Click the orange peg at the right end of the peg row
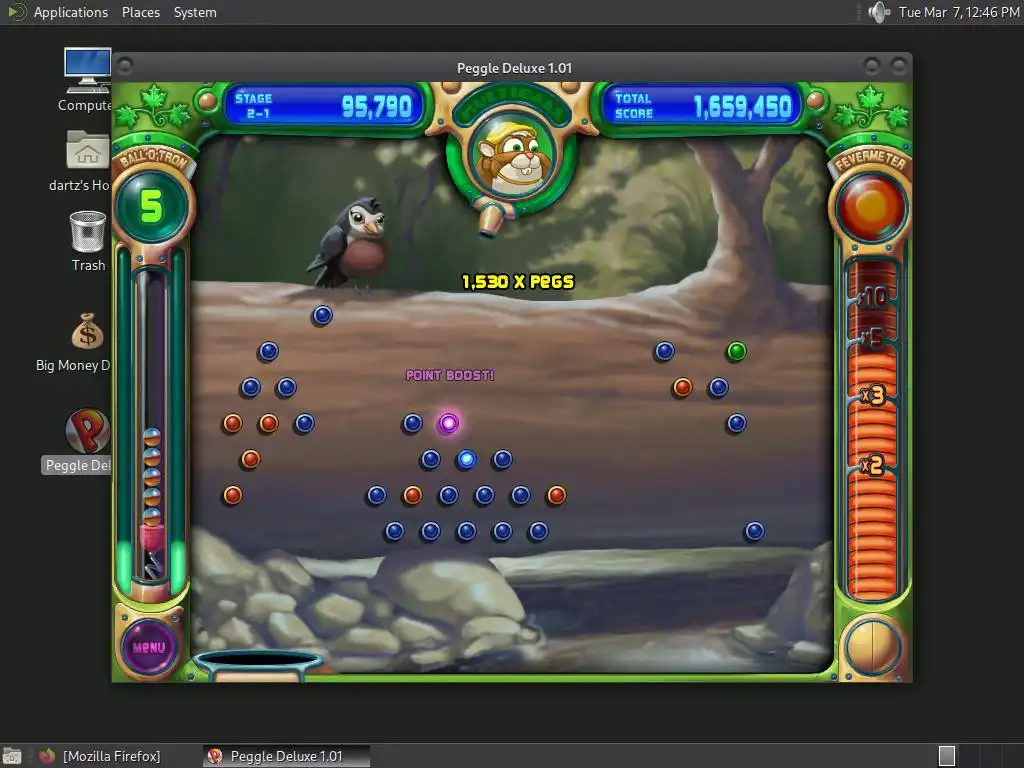This screenshot has height=768, width=1024. (x=556, y=495)
